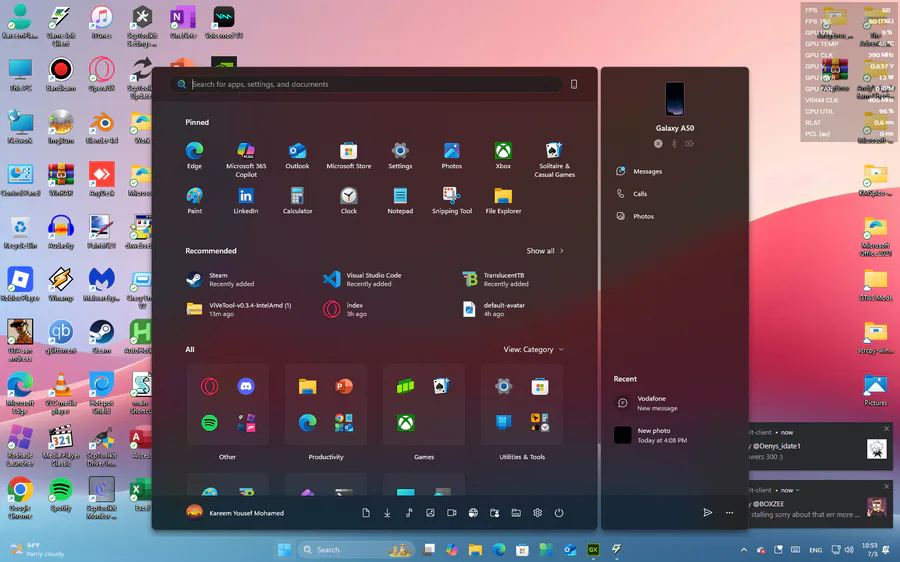The height and width of the screenshot is (562, 900).
Task: Open the pinned Outlook app
Action: point(297,156)
